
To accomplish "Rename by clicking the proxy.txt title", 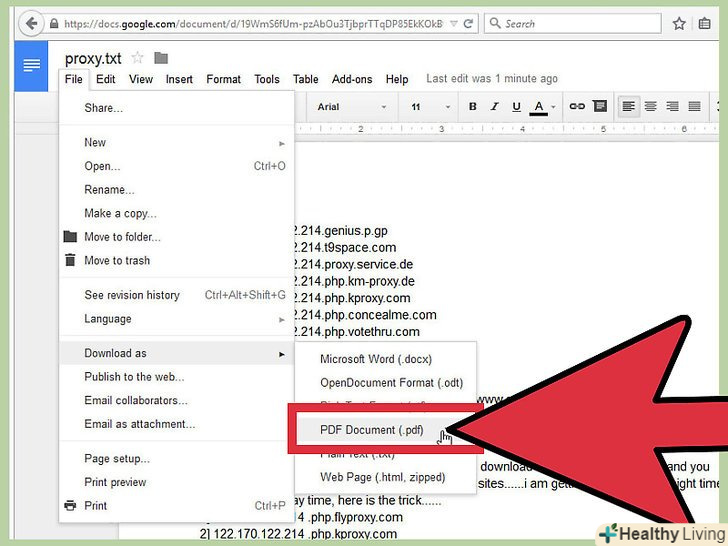I will [x=93, y=59].
